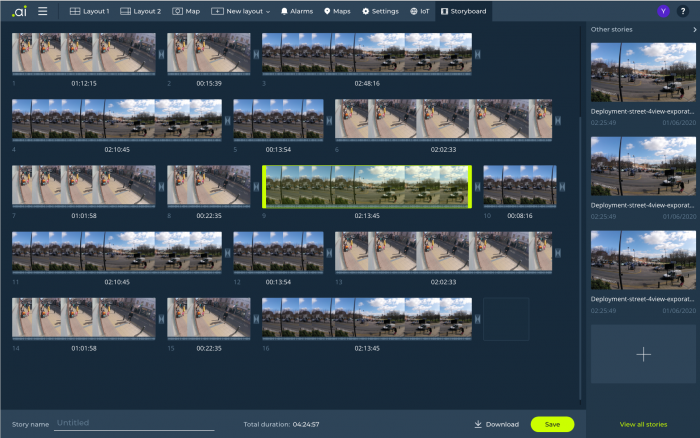Click the transition icon after clip 5
The width and height of the screenshot is (700, 438).
pos(329,121)
